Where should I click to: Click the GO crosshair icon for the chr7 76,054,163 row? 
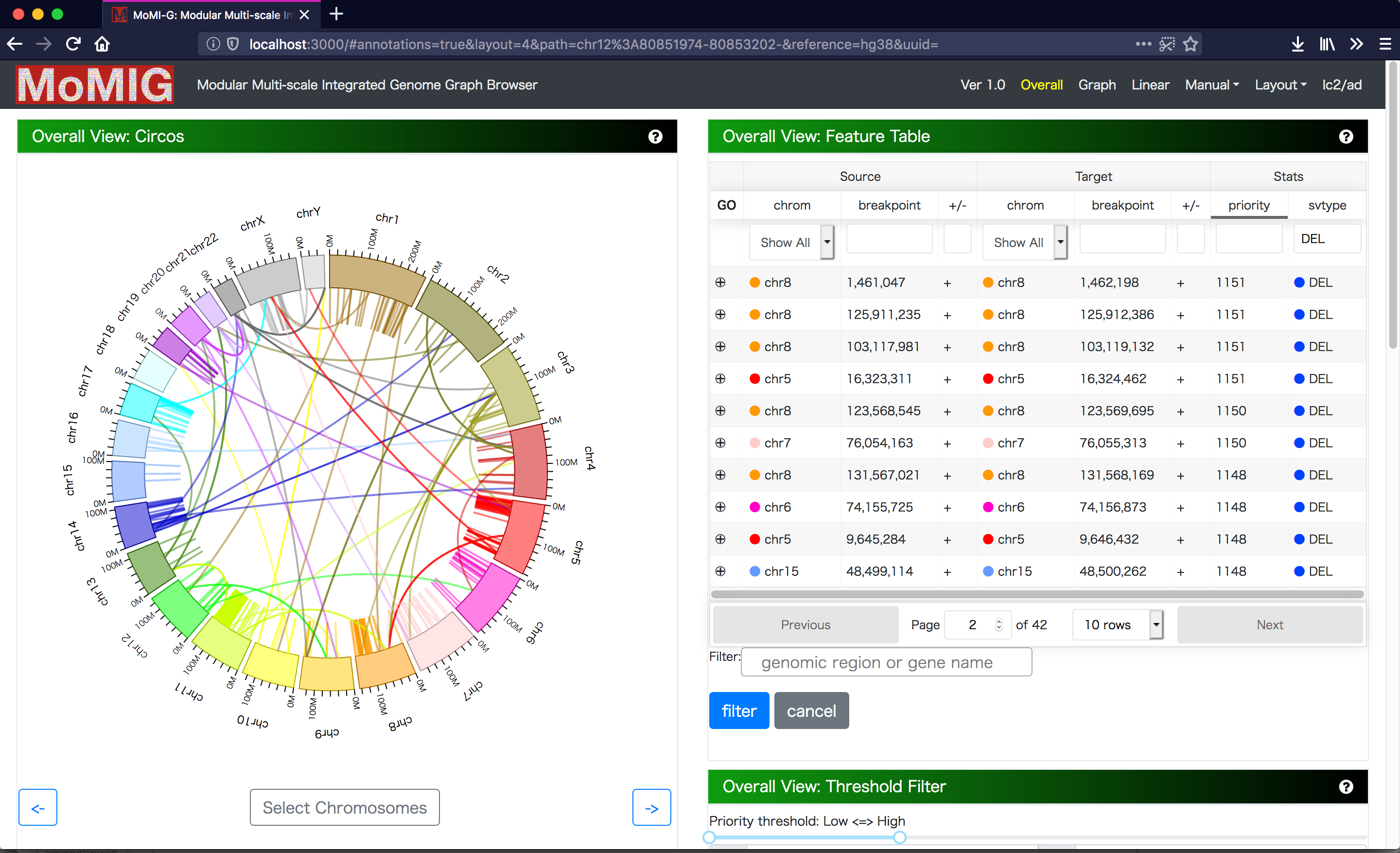click(720, 443)
